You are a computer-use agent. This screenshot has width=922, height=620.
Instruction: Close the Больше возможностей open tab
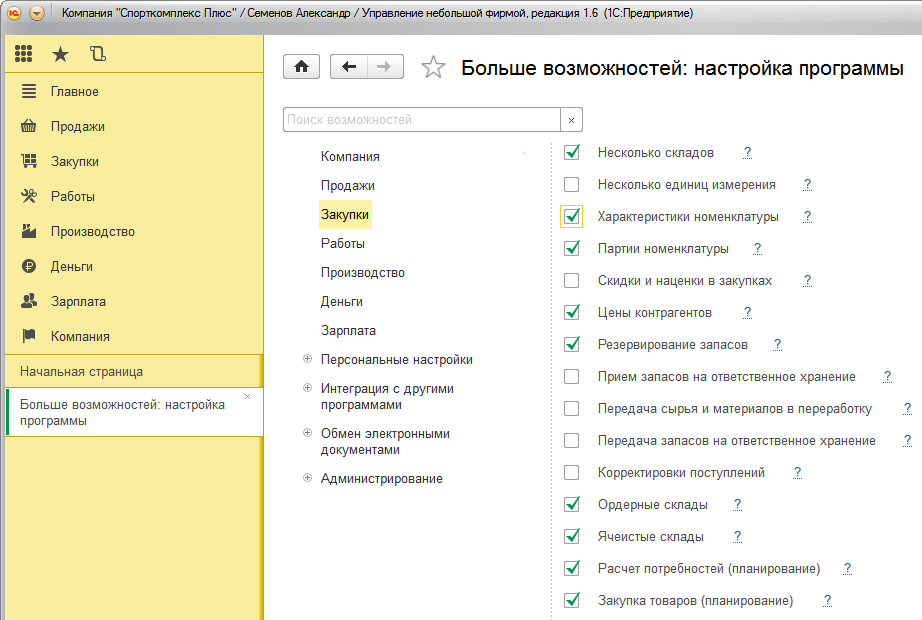[248, 397]
